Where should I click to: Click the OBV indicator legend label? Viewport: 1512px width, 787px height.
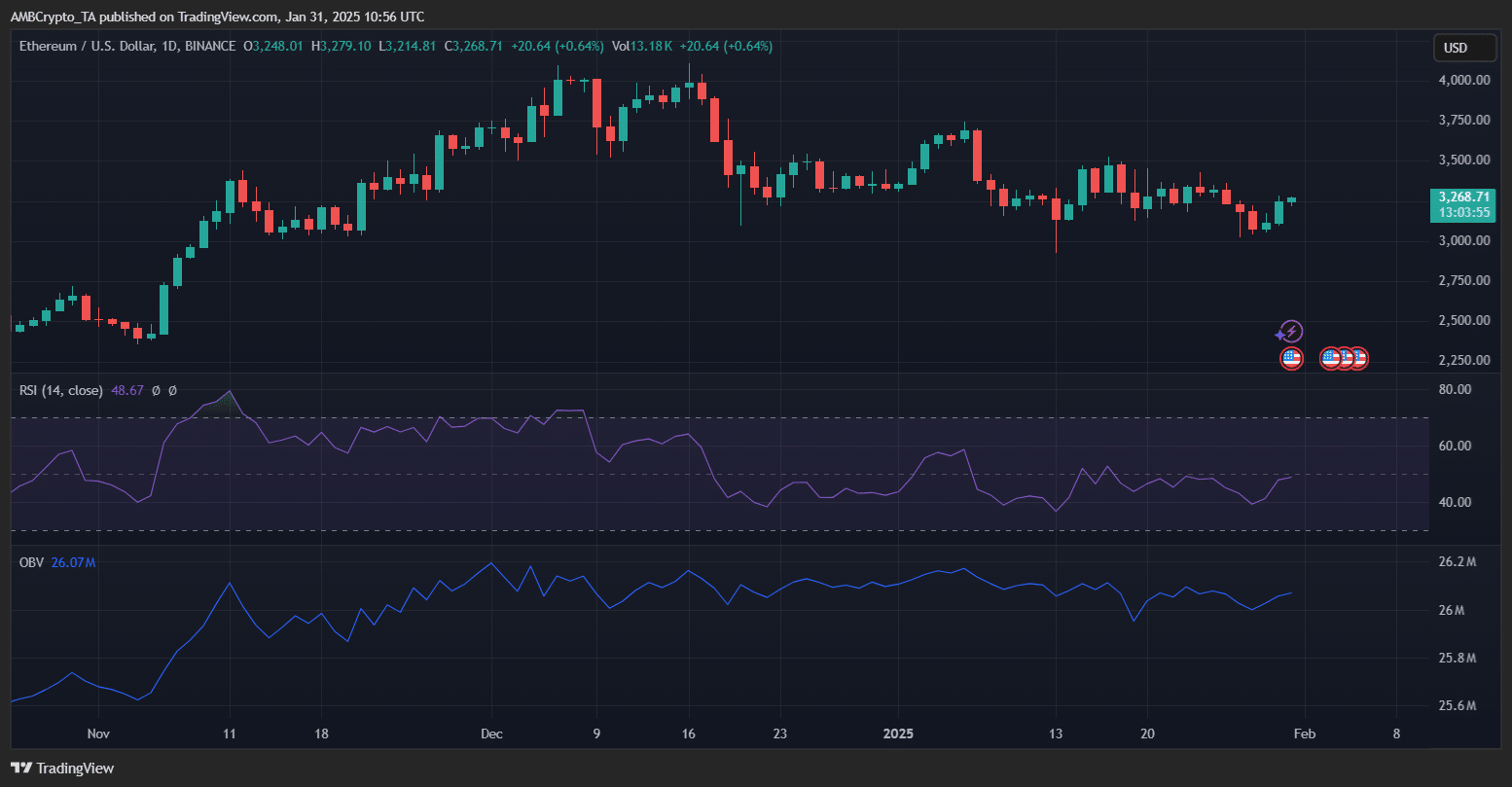[32, 562]
